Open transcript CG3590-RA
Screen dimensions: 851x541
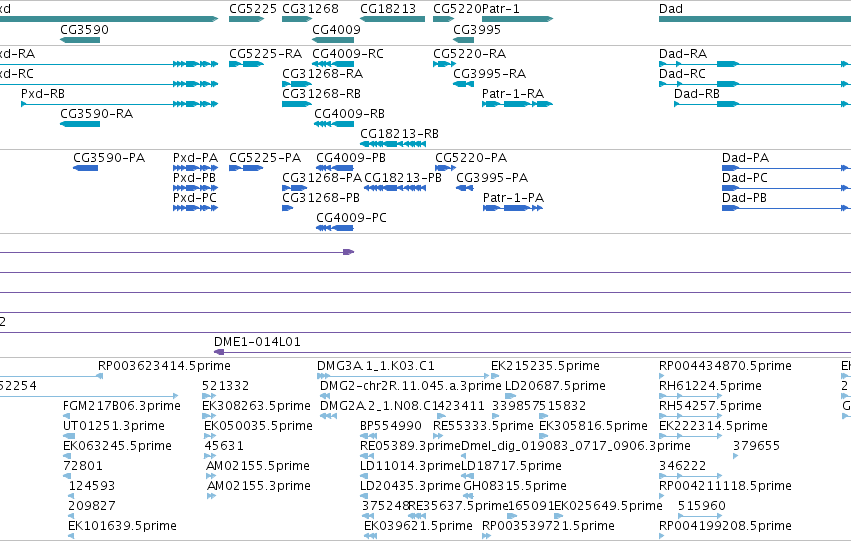80,124
